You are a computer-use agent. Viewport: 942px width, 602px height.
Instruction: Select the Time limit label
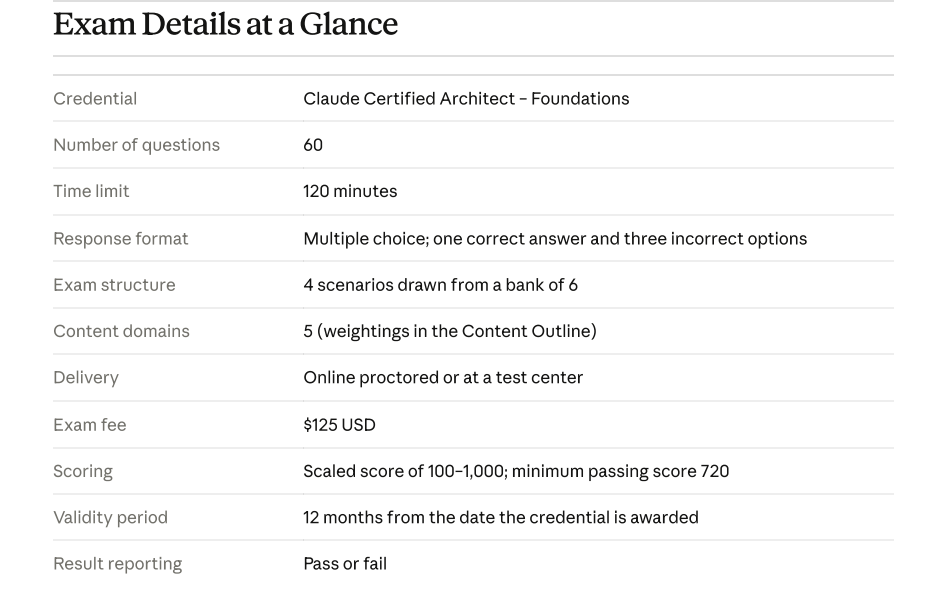91,191
